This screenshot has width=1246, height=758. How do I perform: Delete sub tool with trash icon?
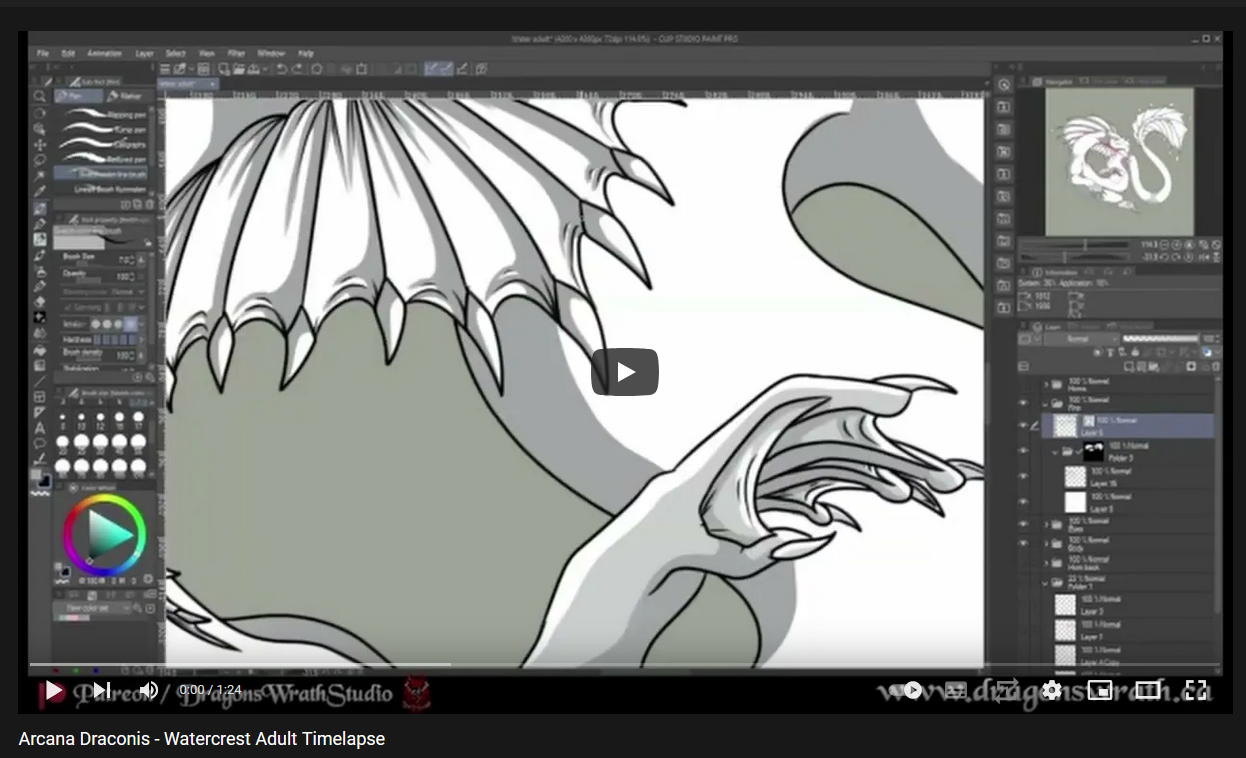pyautogui.click(x=150, y=204)
